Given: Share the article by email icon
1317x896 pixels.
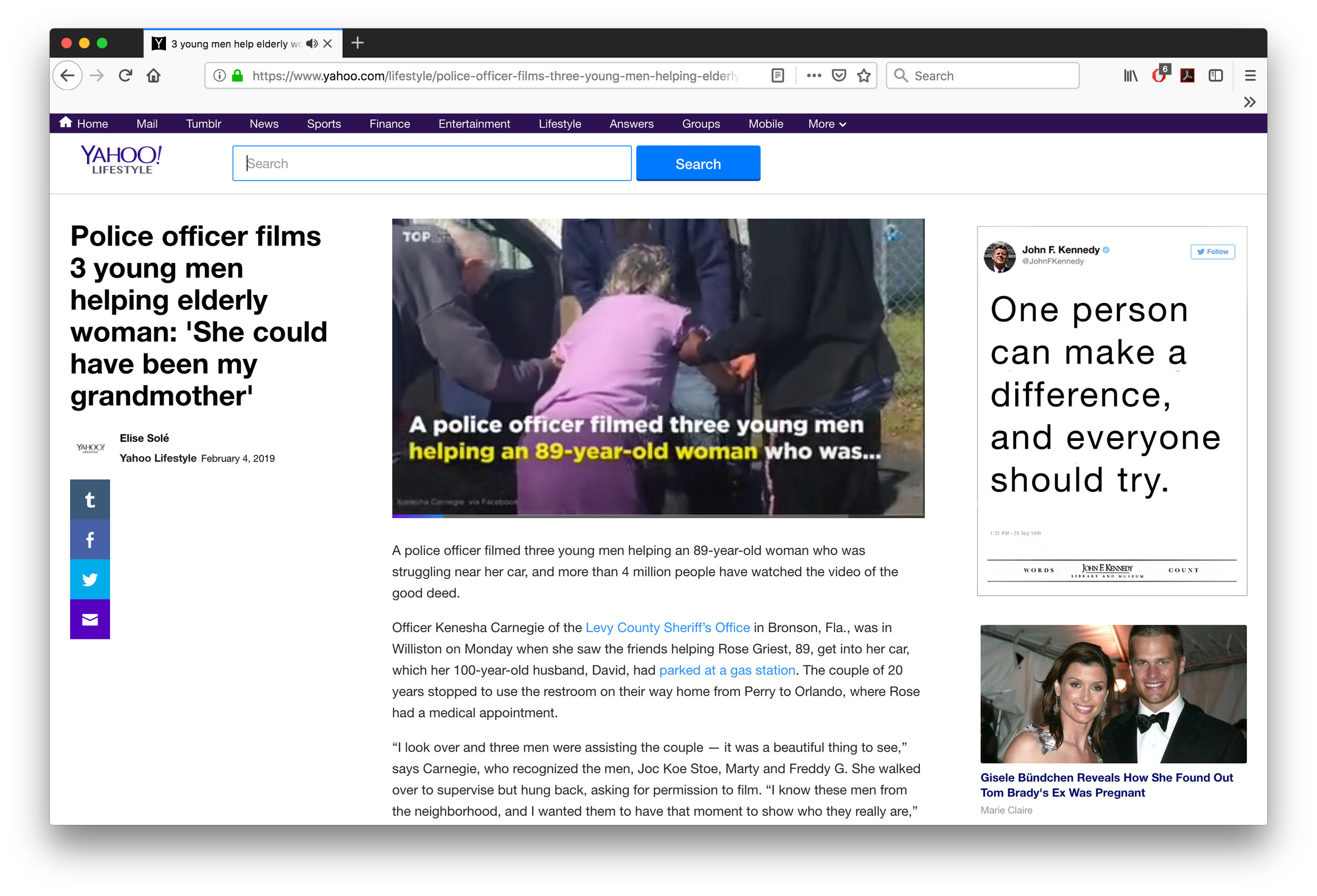Looking at the screenshot, I should pyautogui.click(x=90, y=619).
